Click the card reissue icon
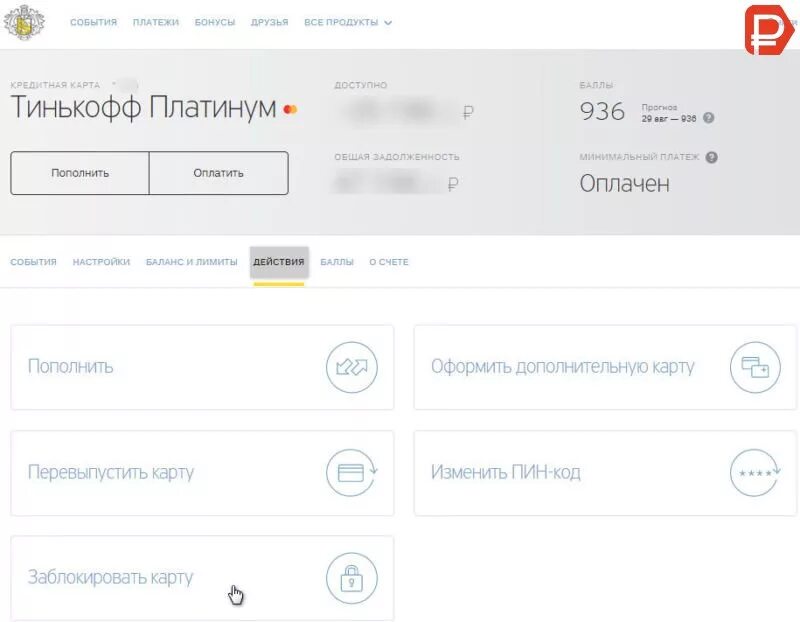Screen dimensions: 800x622 point(352,472)
